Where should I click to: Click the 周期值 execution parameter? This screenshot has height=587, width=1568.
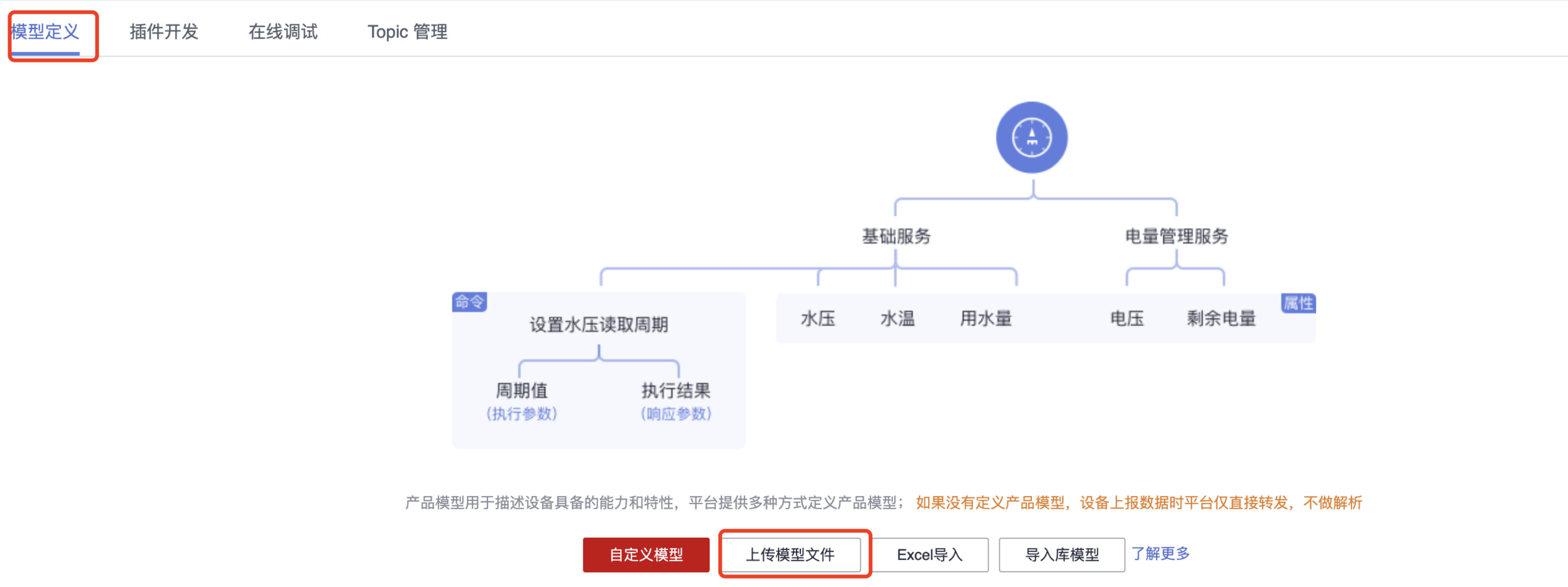[x=521, y=390]
